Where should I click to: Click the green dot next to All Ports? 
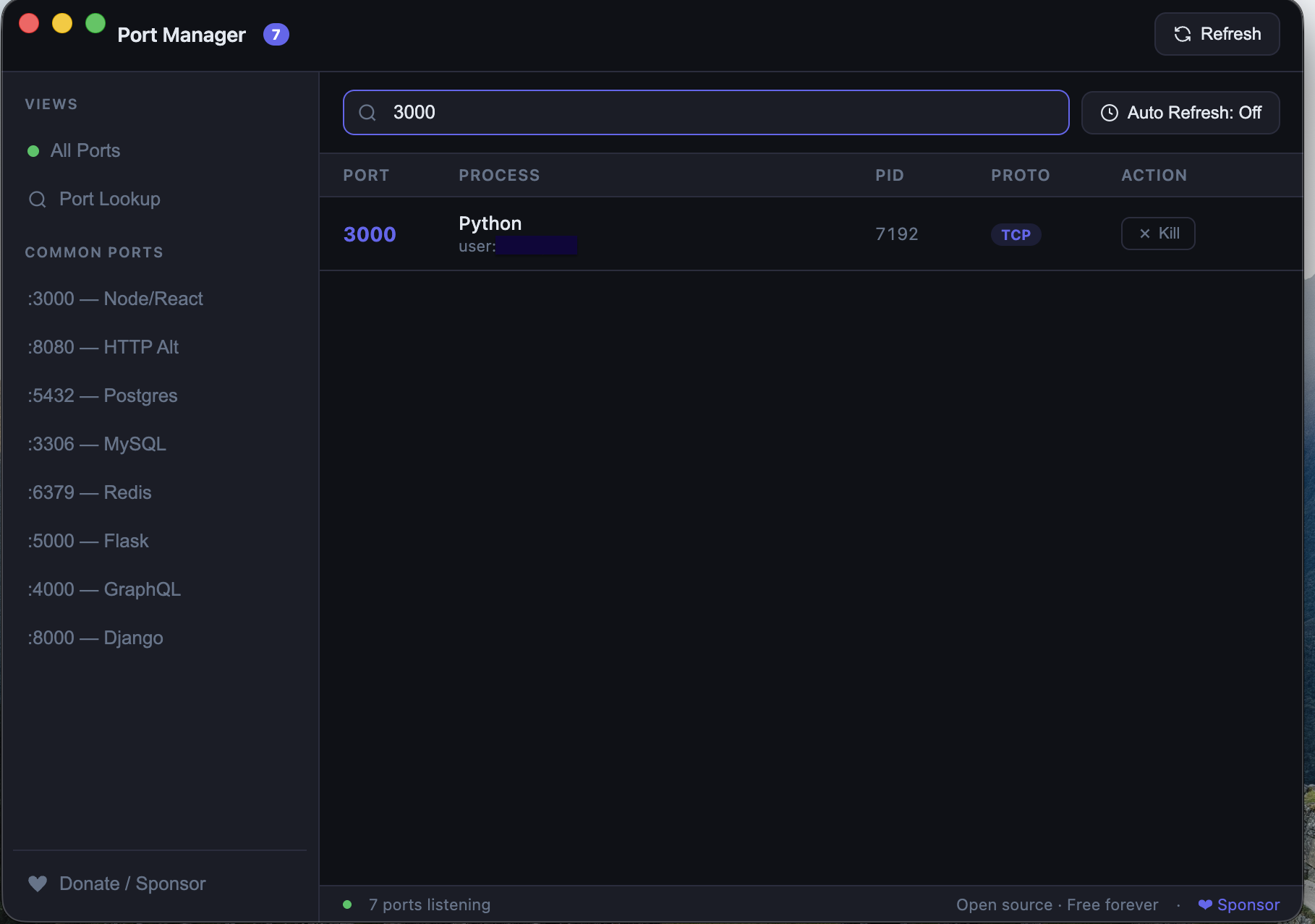click(33, 150)
